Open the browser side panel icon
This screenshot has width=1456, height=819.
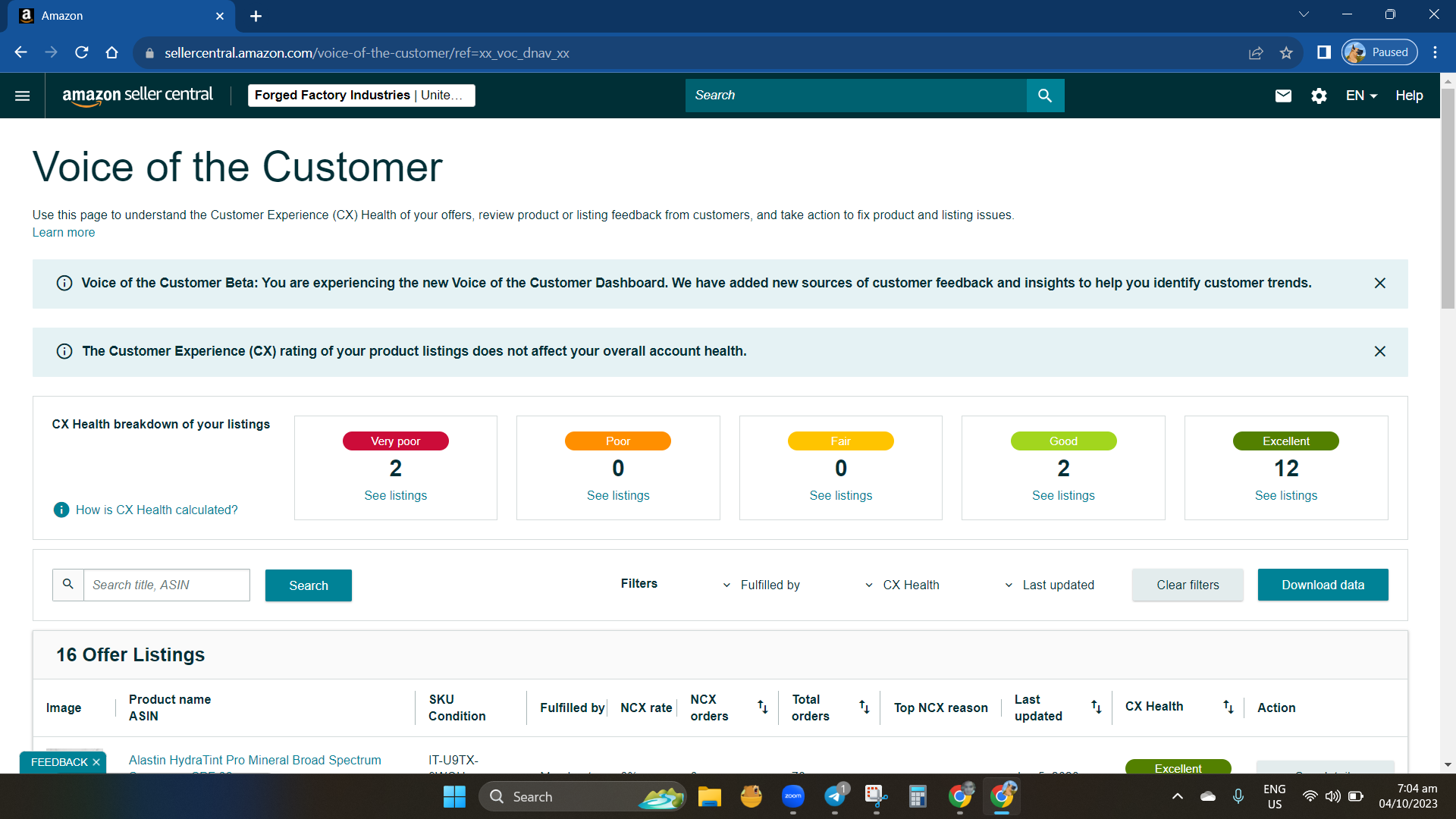[1324, 52]
